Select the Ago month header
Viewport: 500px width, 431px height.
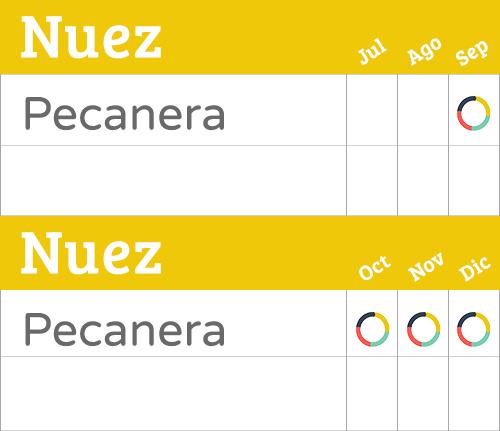coord(425,51)
